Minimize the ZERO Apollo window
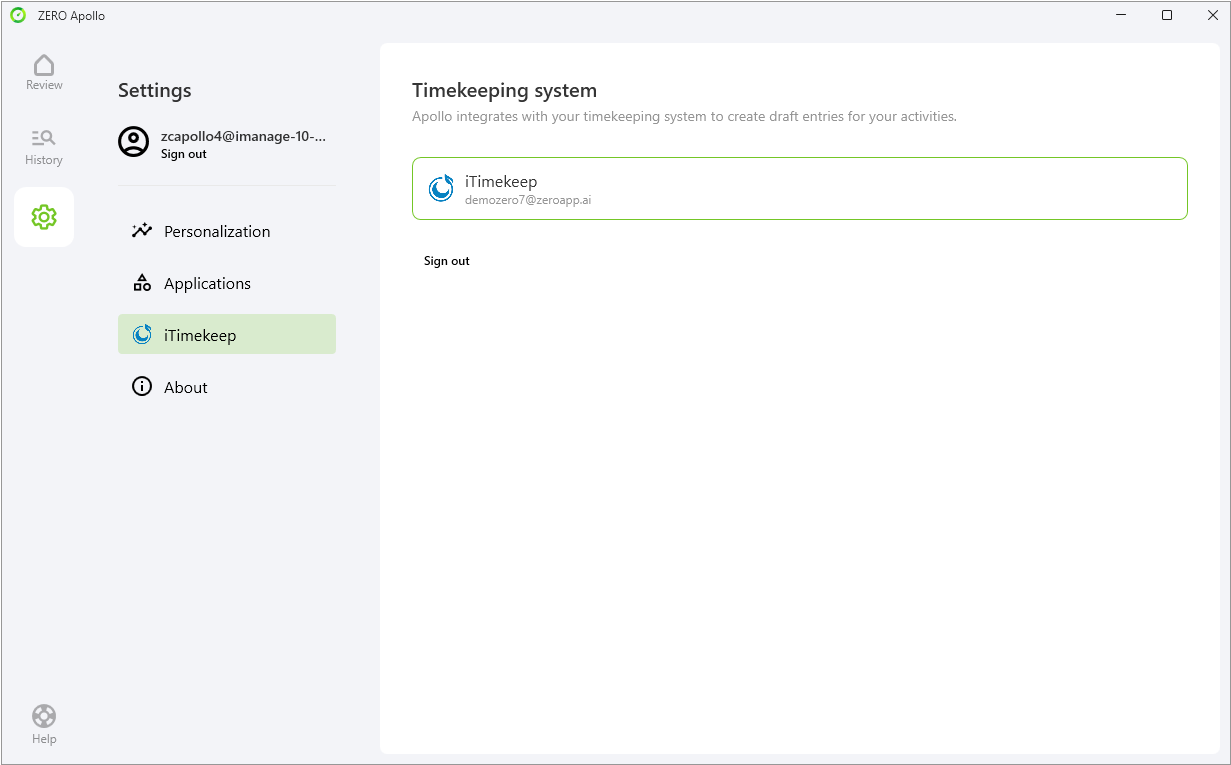Screen dimensions: 1231x765 tap(1121, 15)
